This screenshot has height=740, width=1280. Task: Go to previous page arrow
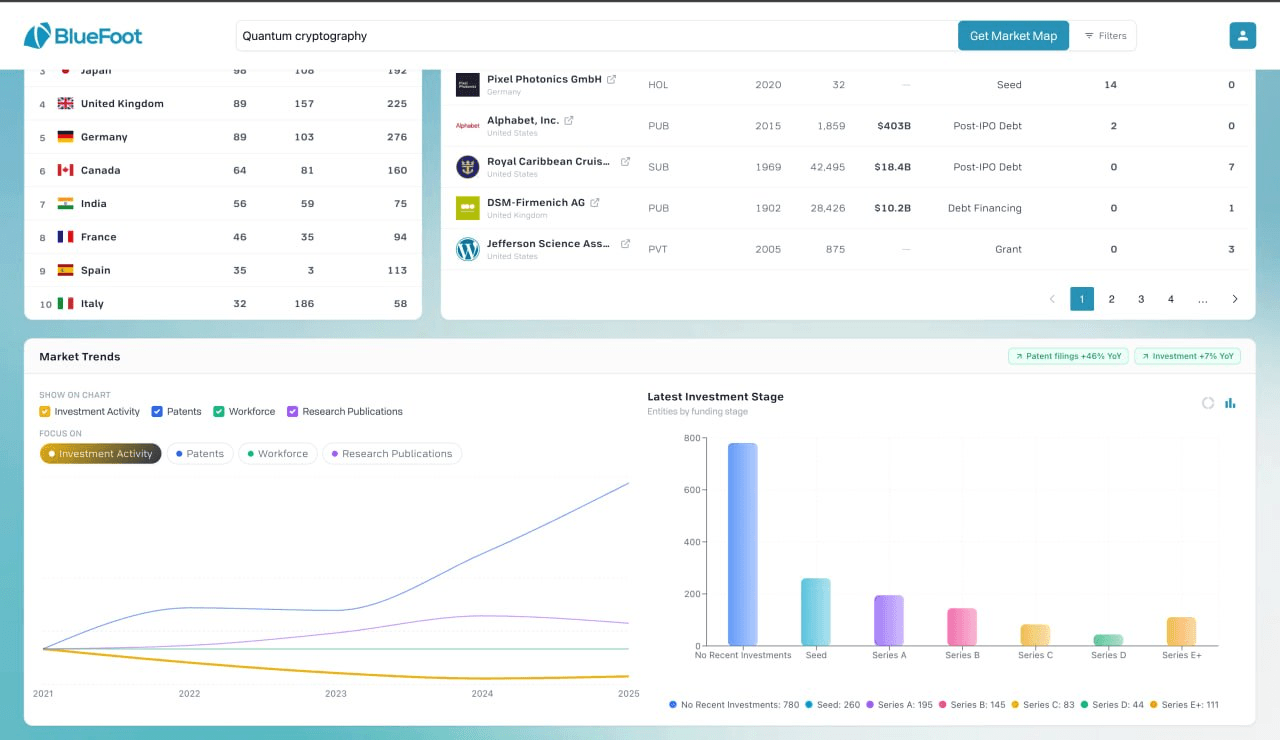click(x=1052, y=299)
